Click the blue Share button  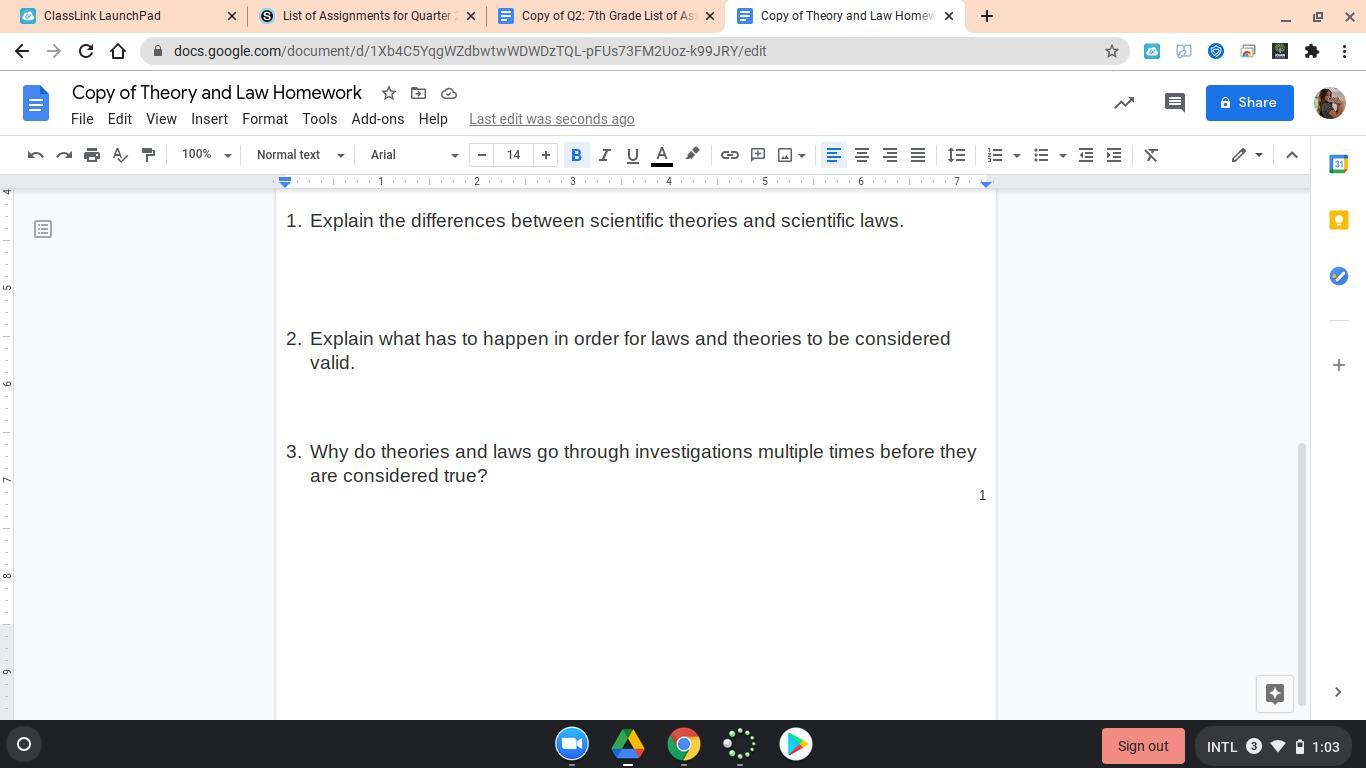[x=1249, y=102]
